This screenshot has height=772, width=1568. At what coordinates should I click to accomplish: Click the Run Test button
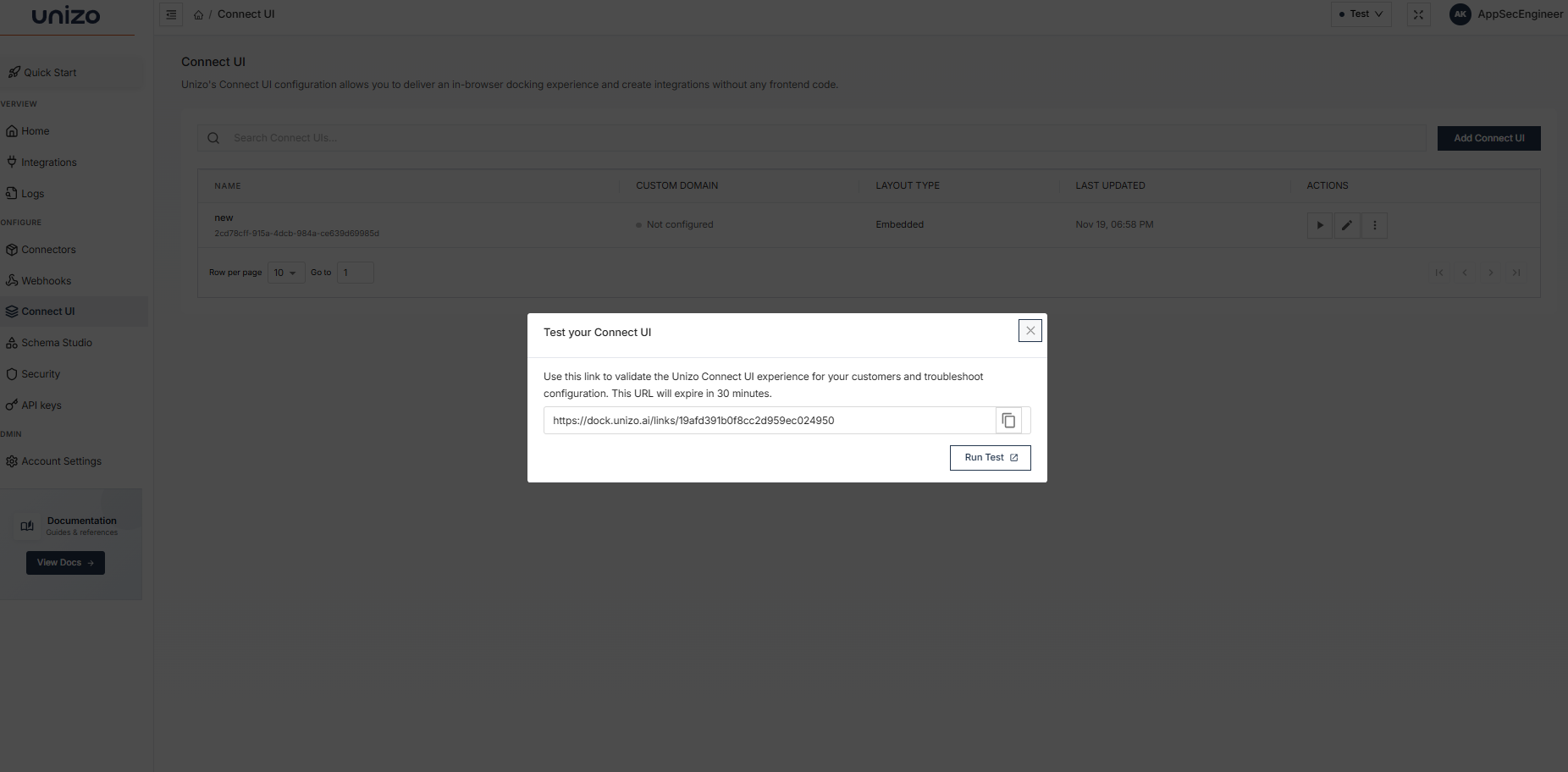coord(990,458)
